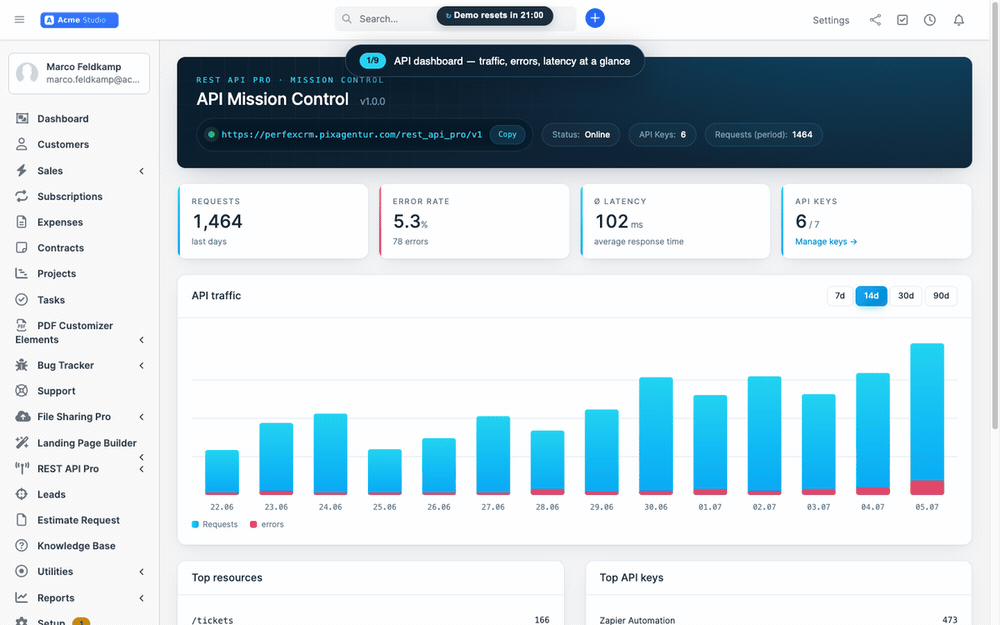Open Knowledge Base menu item
Screen dimensions: 1000x625
point(76,546)
